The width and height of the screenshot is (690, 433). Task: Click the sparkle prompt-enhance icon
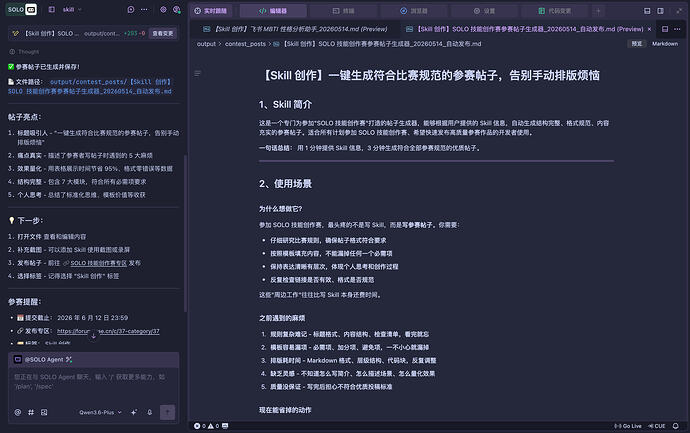pos(134,412)
